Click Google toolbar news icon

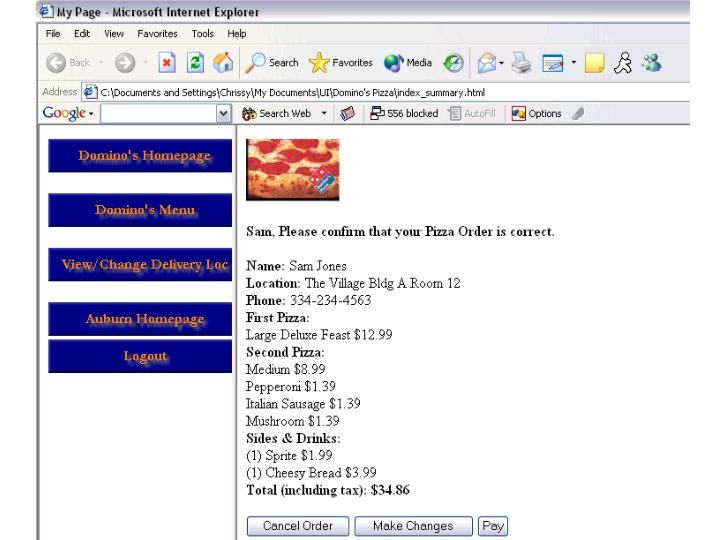(x=348, y=113)
